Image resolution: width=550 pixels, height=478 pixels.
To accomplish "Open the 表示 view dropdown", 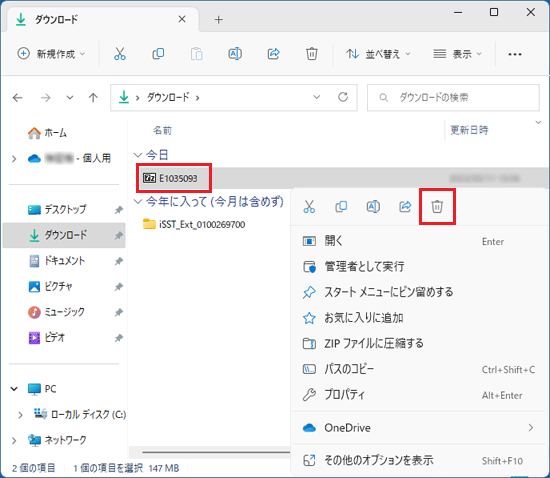I will click(x=457, y=54).
